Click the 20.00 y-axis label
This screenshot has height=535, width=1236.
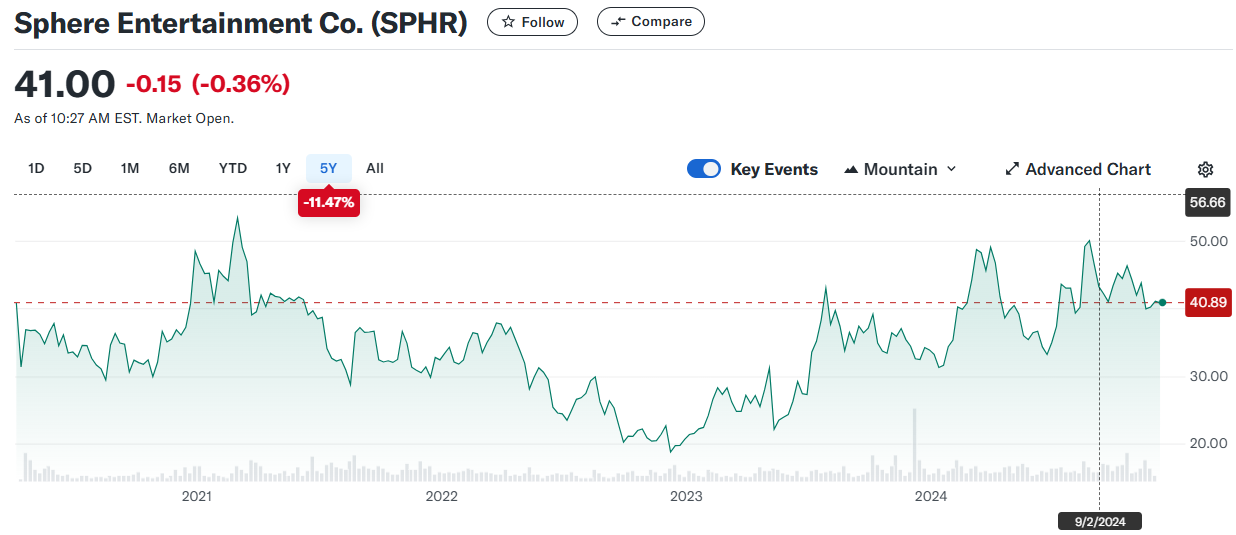point(1207,443)
